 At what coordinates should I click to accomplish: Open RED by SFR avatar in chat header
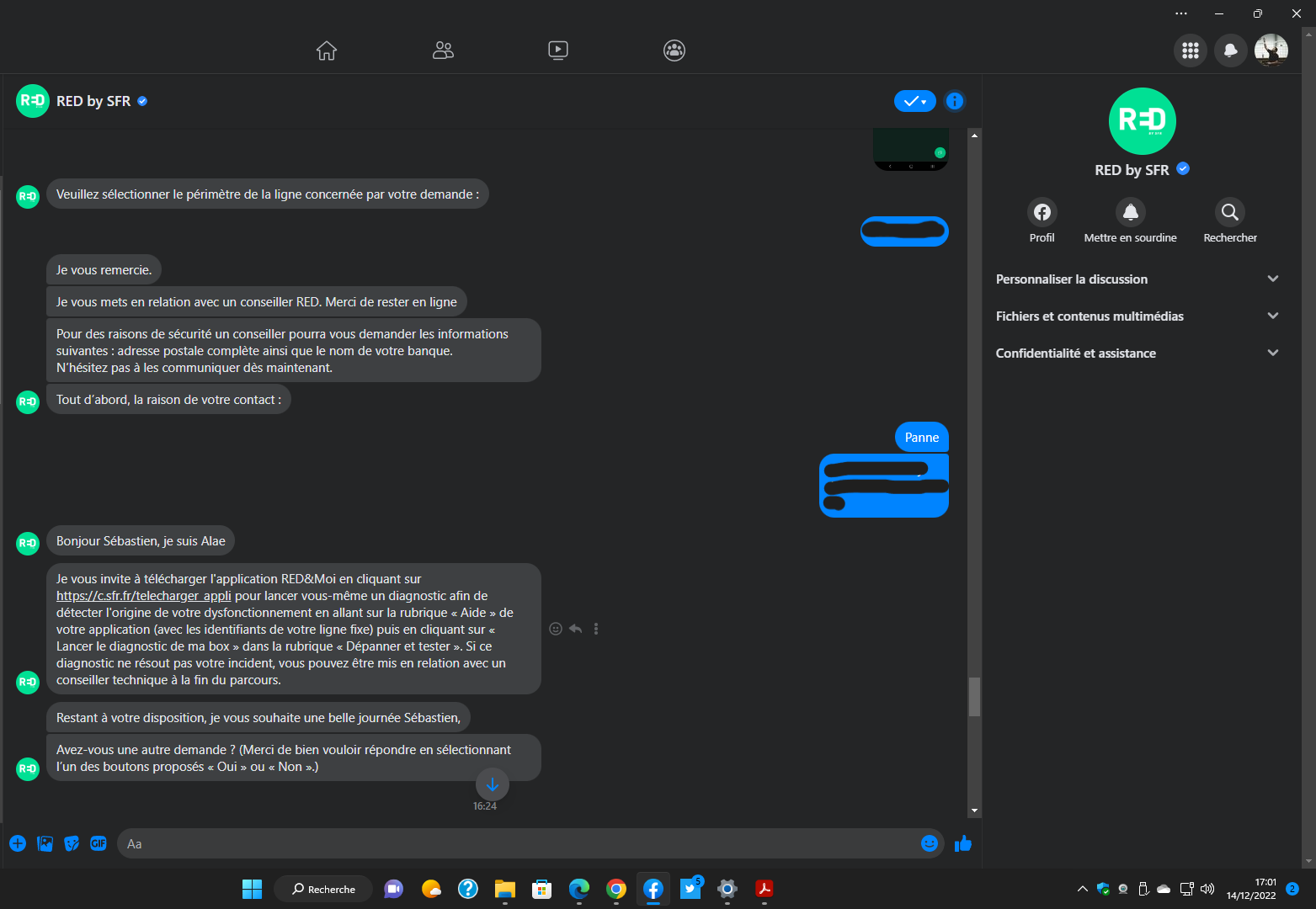point(33,101)
